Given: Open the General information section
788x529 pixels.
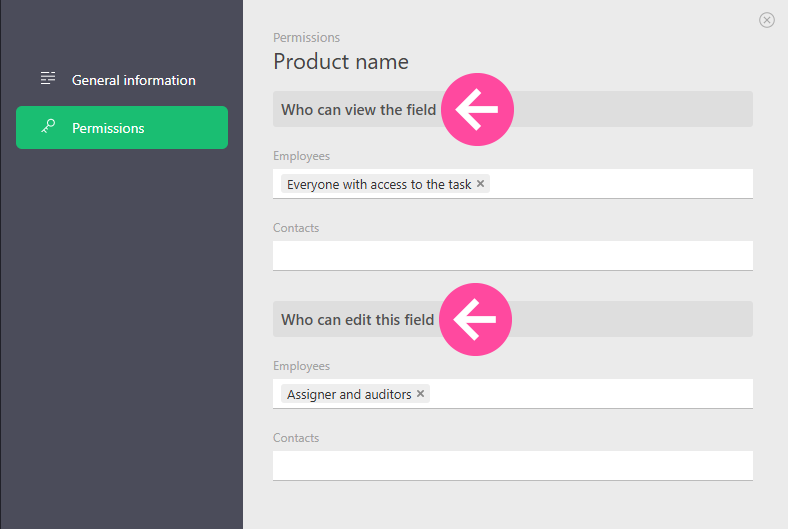Looking at the screenshot, I should point(133,80).
